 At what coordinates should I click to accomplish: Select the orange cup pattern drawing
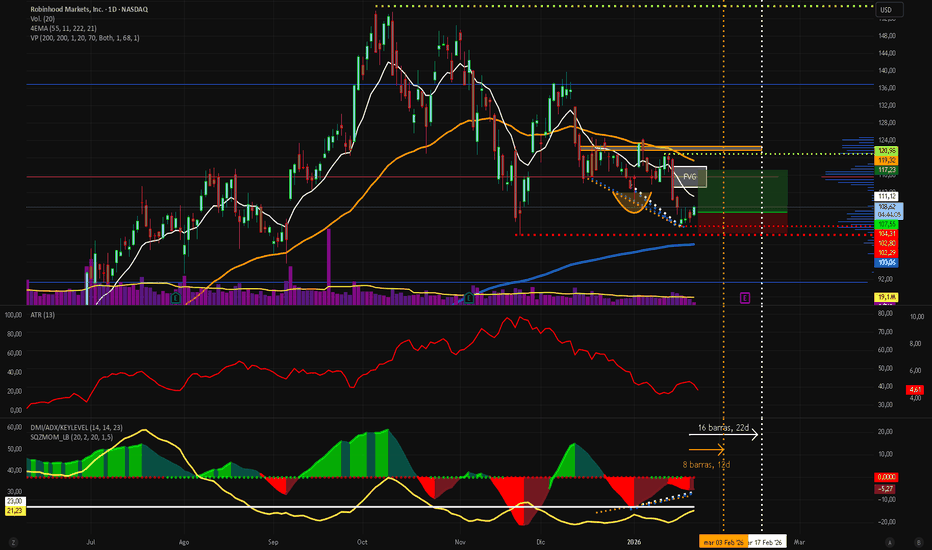tap(630, 203)
